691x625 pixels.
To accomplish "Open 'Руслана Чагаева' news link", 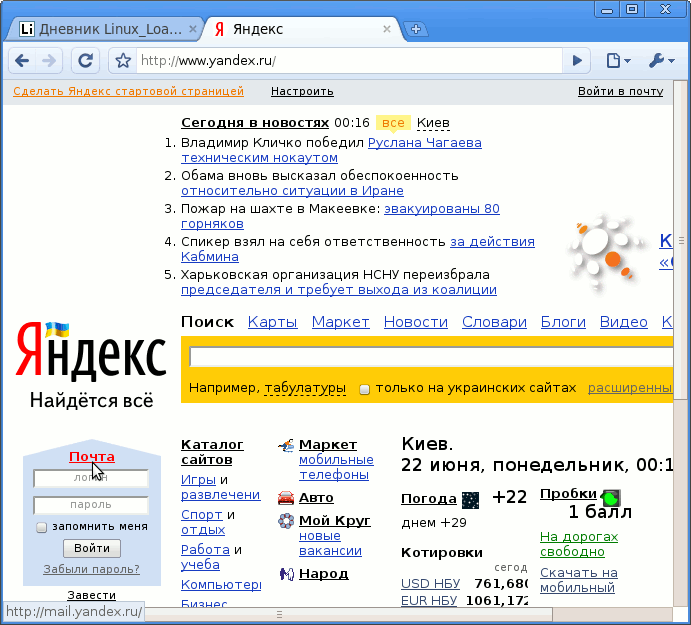I will 425,143.
